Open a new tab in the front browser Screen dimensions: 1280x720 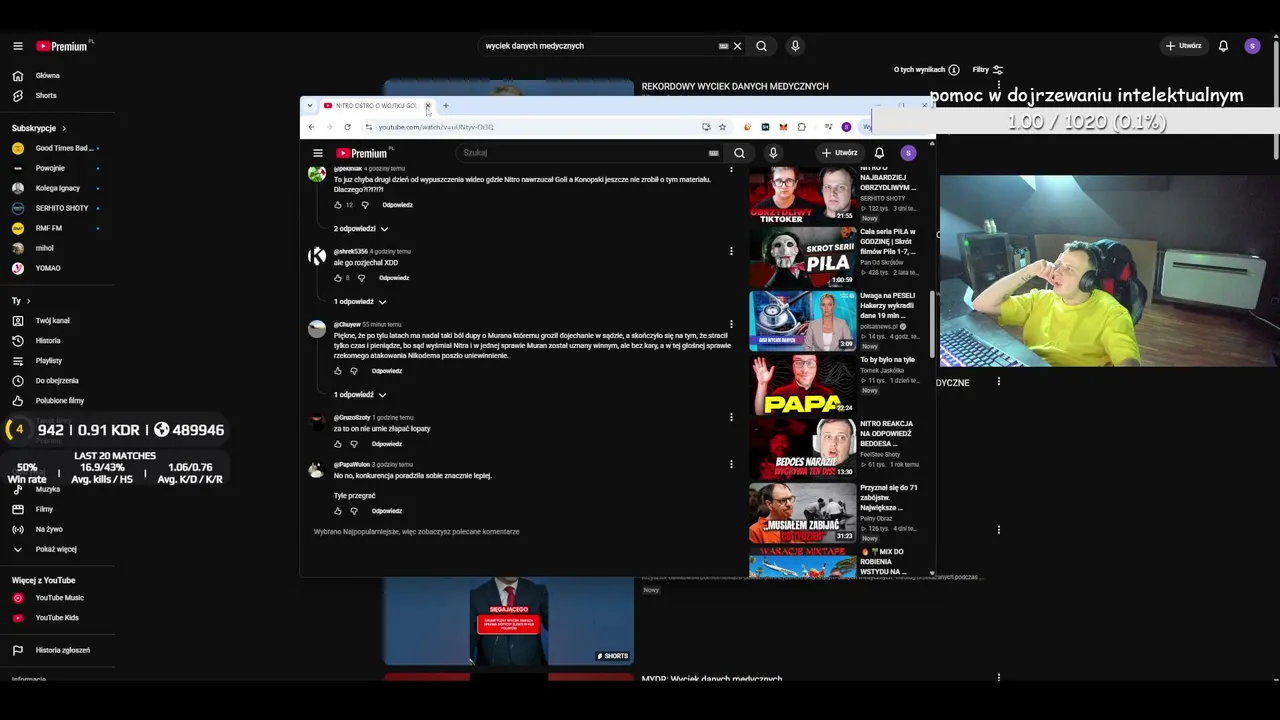(x=446, y=106)
